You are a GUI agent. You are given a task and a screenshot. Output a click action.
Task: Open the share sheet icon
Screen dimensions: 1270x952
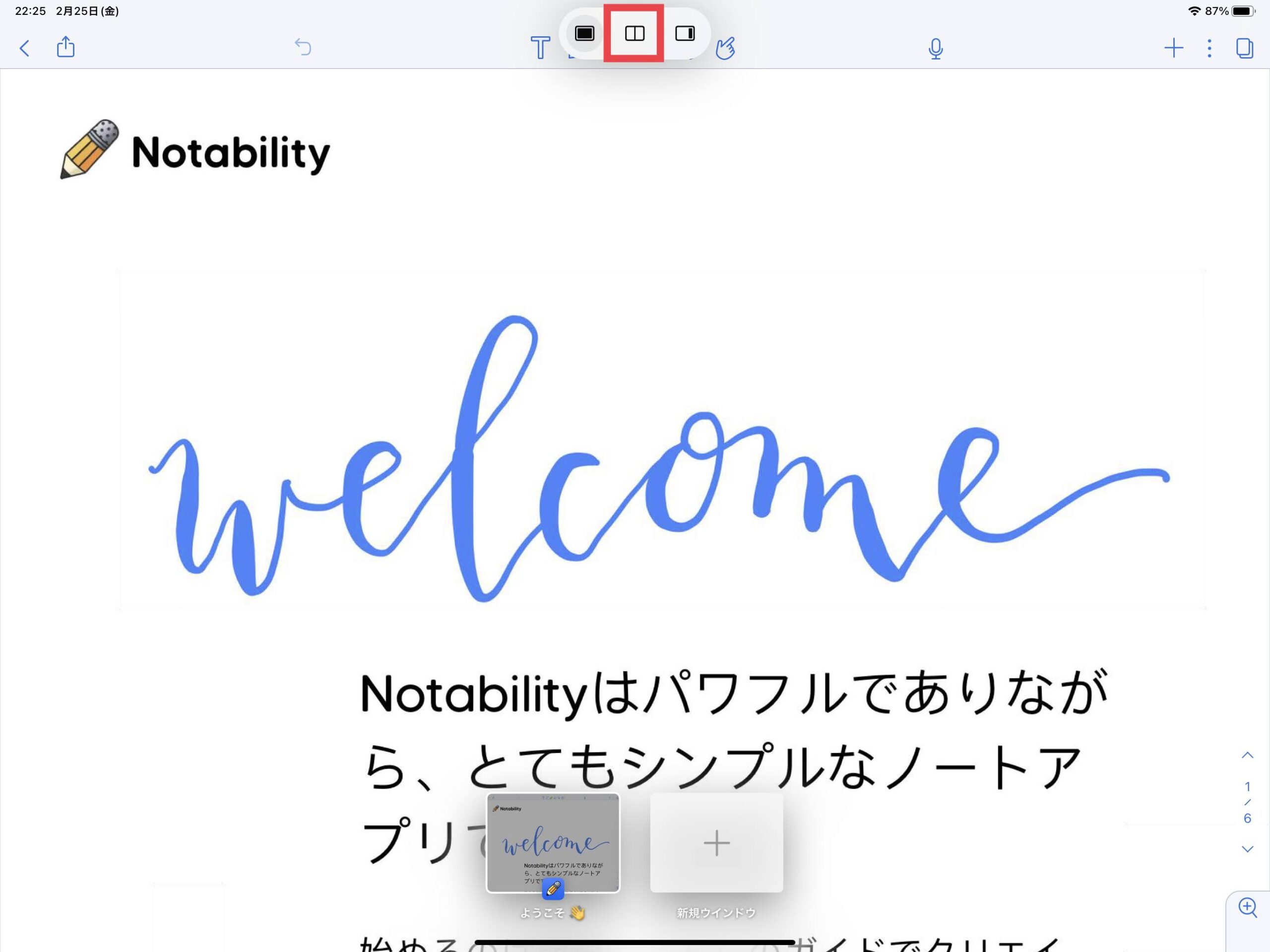pyautogui.click(x=66, y=47)
